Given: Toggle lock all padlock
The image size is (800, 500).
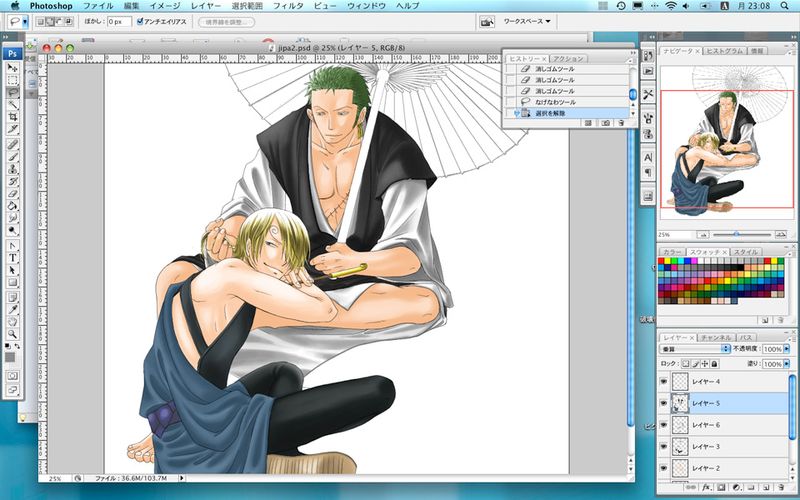Looking at the screenshot, I should [715, 364].
